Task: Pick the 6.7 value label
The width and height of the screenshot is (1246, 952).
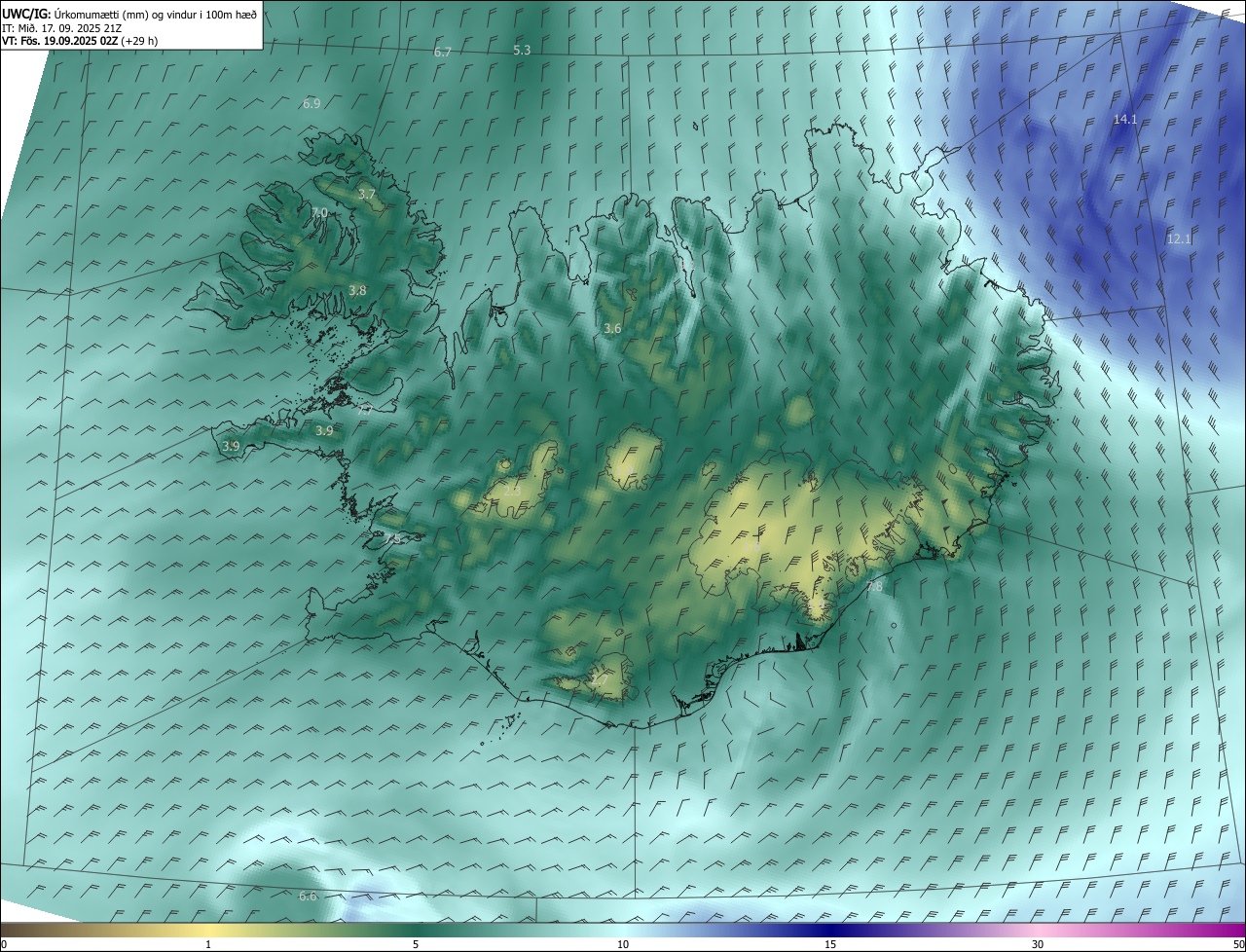Action: pos(443,52)
